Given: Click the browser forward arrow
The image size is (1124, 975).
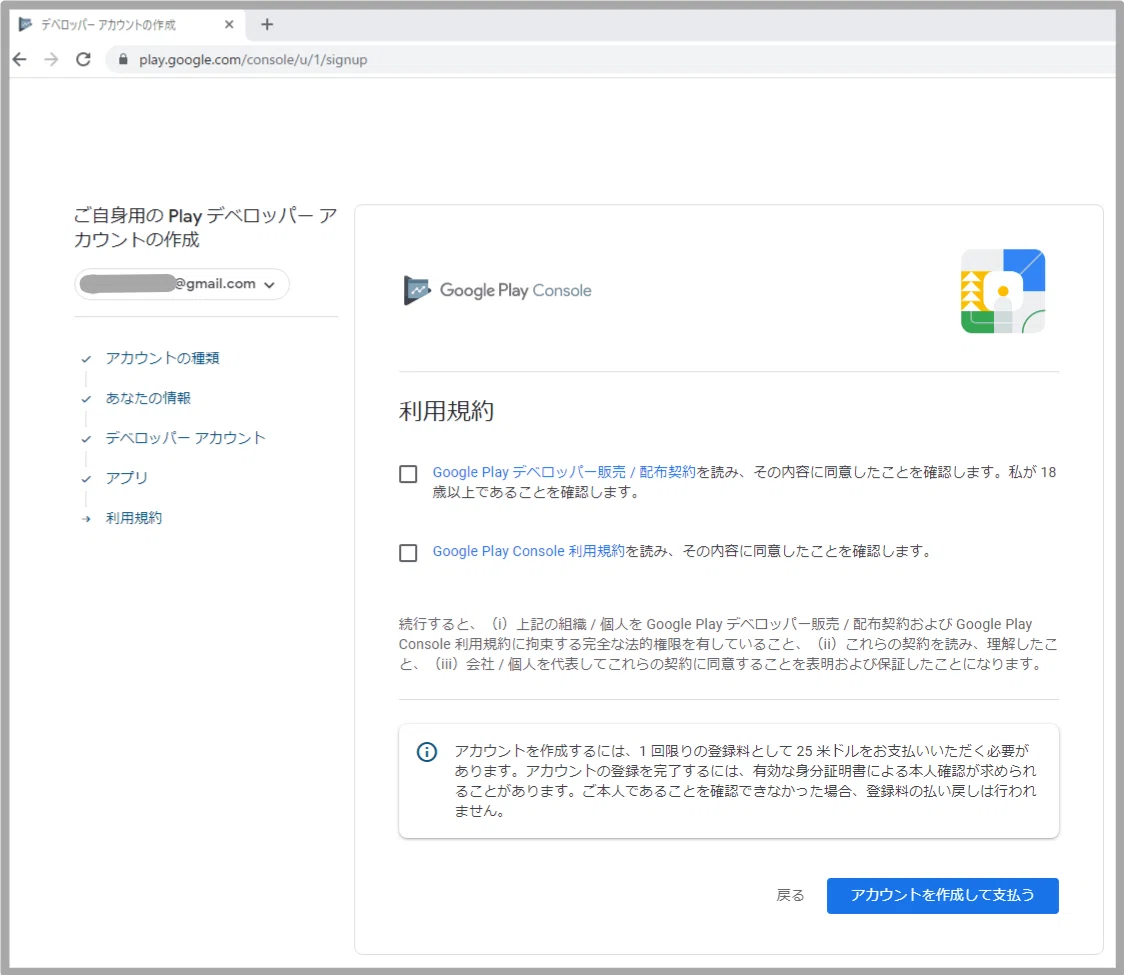Looking at the screenshot, I should (51, 60).
